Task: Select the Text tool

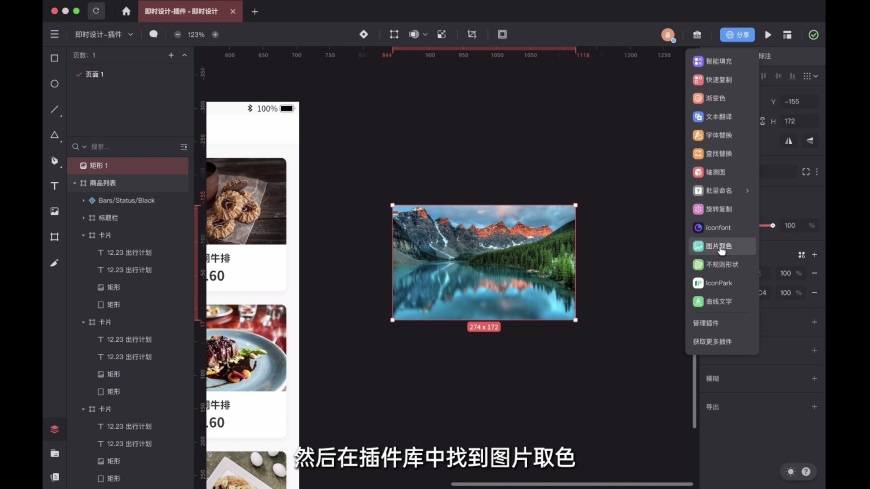Action: tap(54, 186)
